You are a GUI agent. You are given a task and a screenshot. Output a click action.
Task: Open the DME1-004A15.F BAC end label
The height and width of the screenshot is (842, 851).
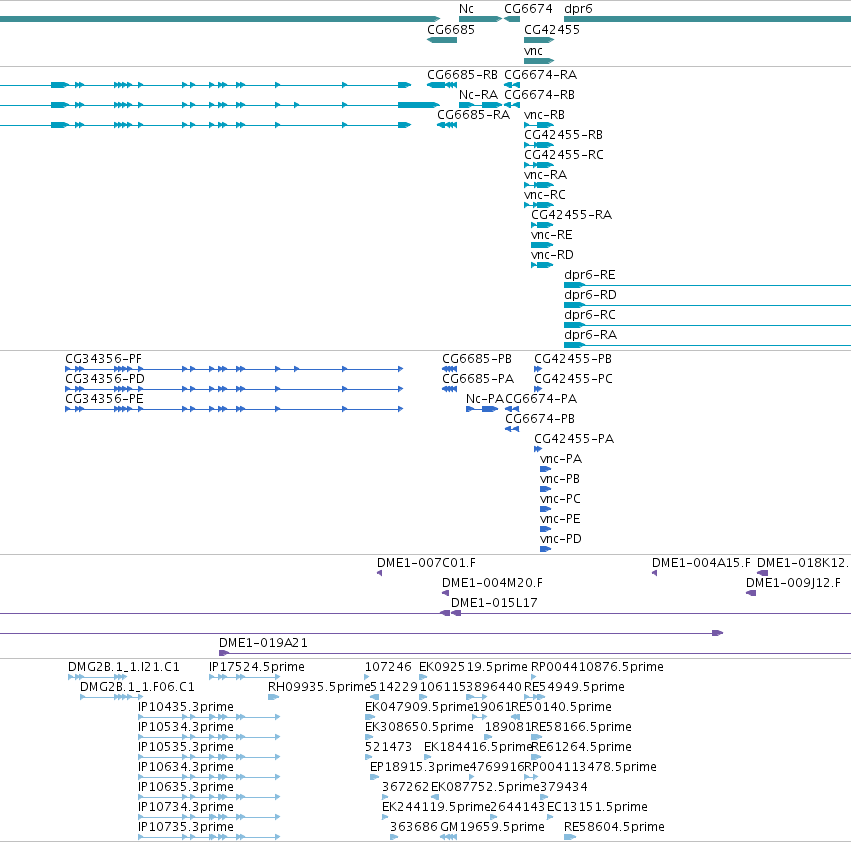coord(701,563)
